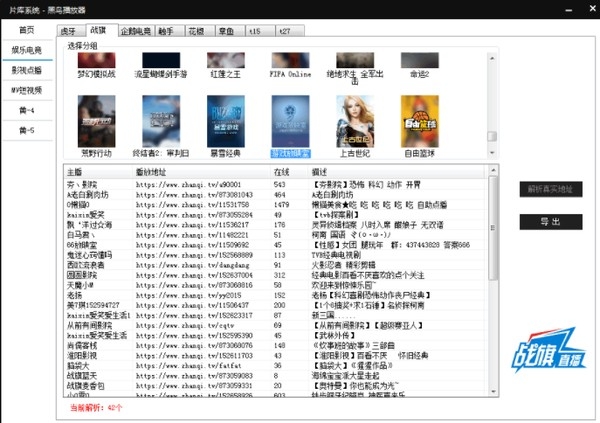Switch to the 战旗 tab

(x=102, y=30)
